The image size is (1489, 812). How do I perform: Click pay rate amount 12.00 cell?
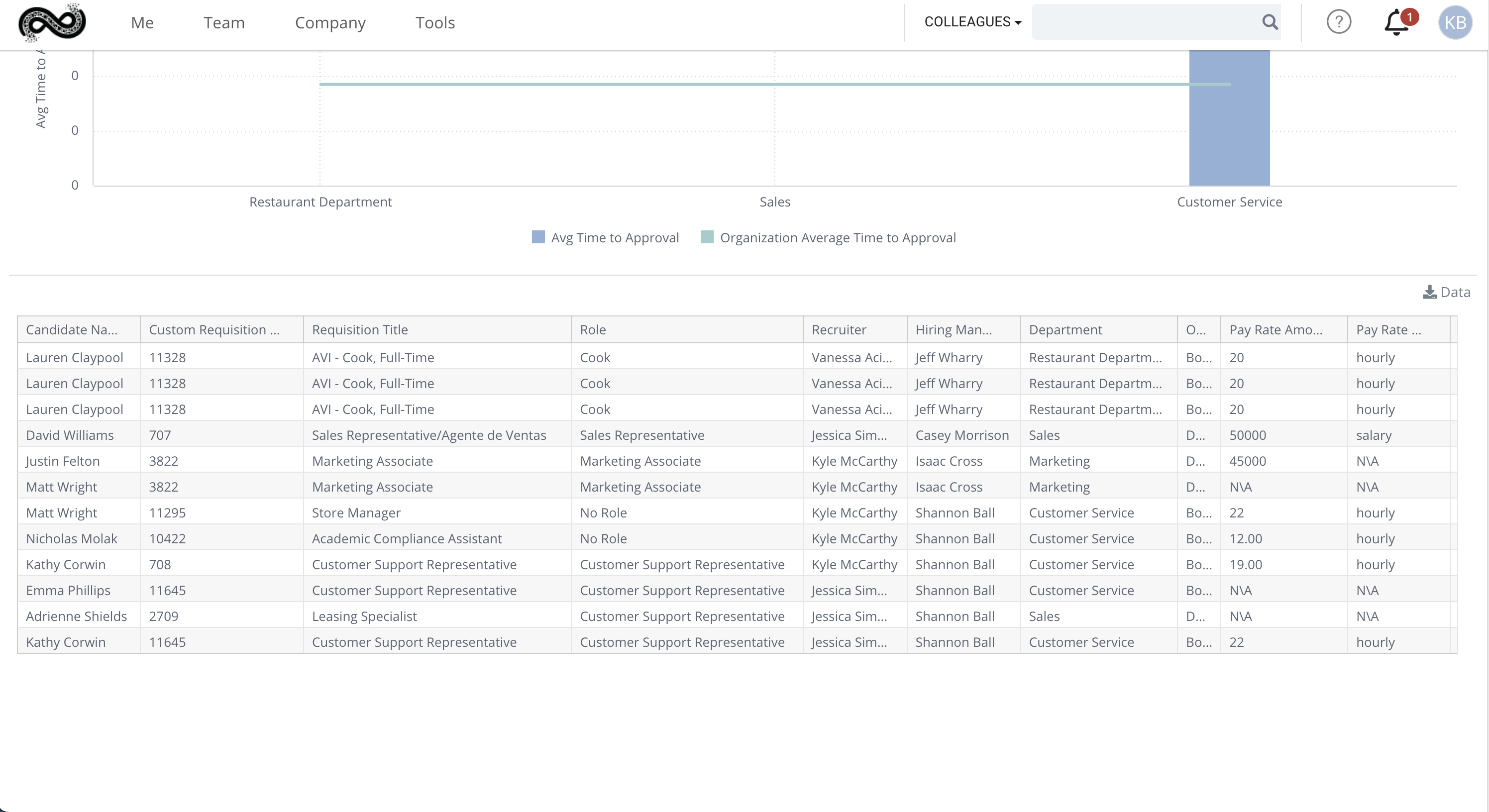tap(1283, 538)
